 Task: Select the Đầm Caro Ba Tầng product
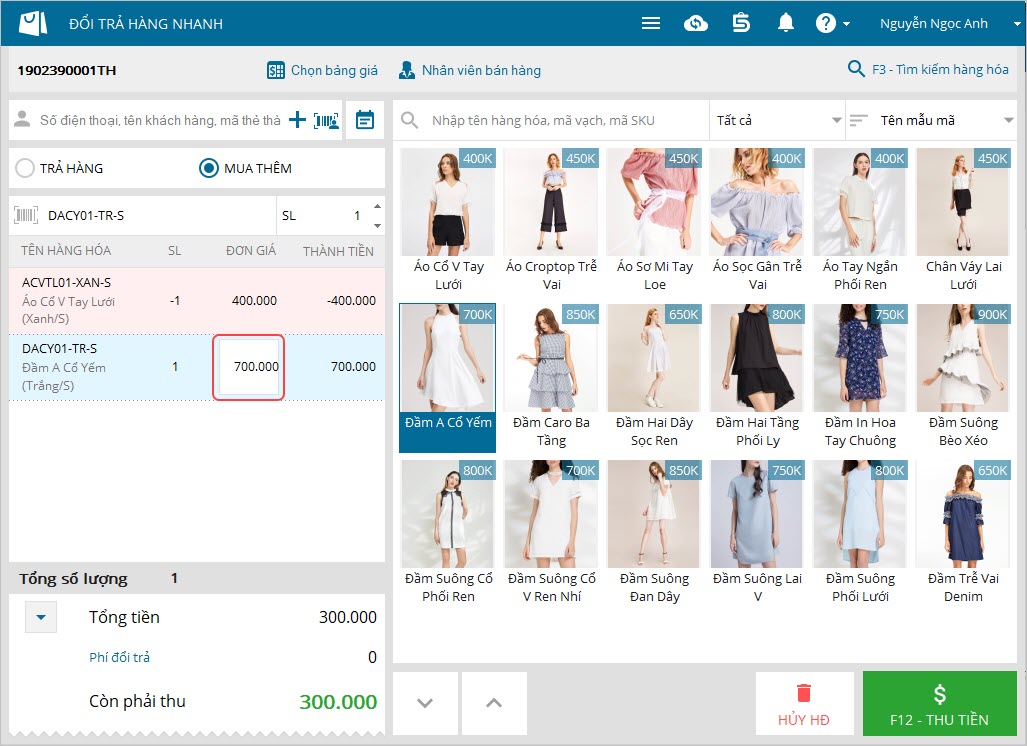pos(551,378)
